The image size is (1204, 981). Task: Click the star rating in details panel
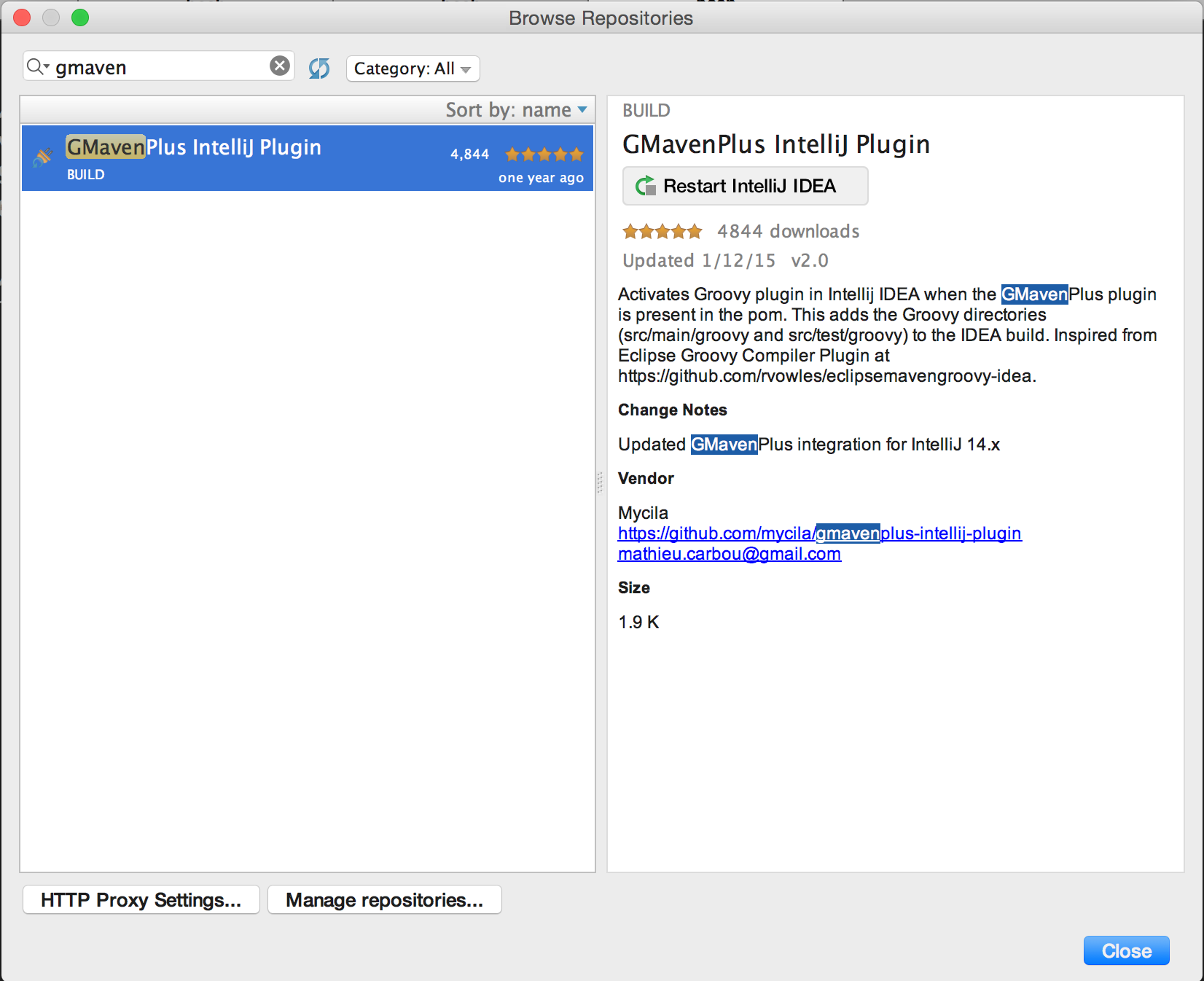point(662,232)
